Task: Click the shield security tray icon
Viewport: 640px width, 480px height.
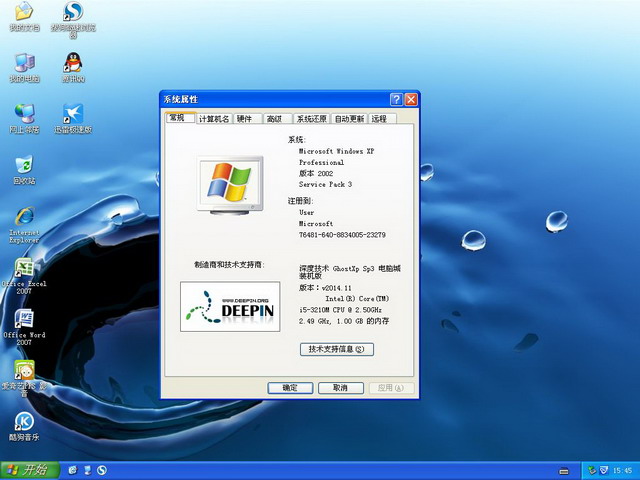Action: click(603, 471)
